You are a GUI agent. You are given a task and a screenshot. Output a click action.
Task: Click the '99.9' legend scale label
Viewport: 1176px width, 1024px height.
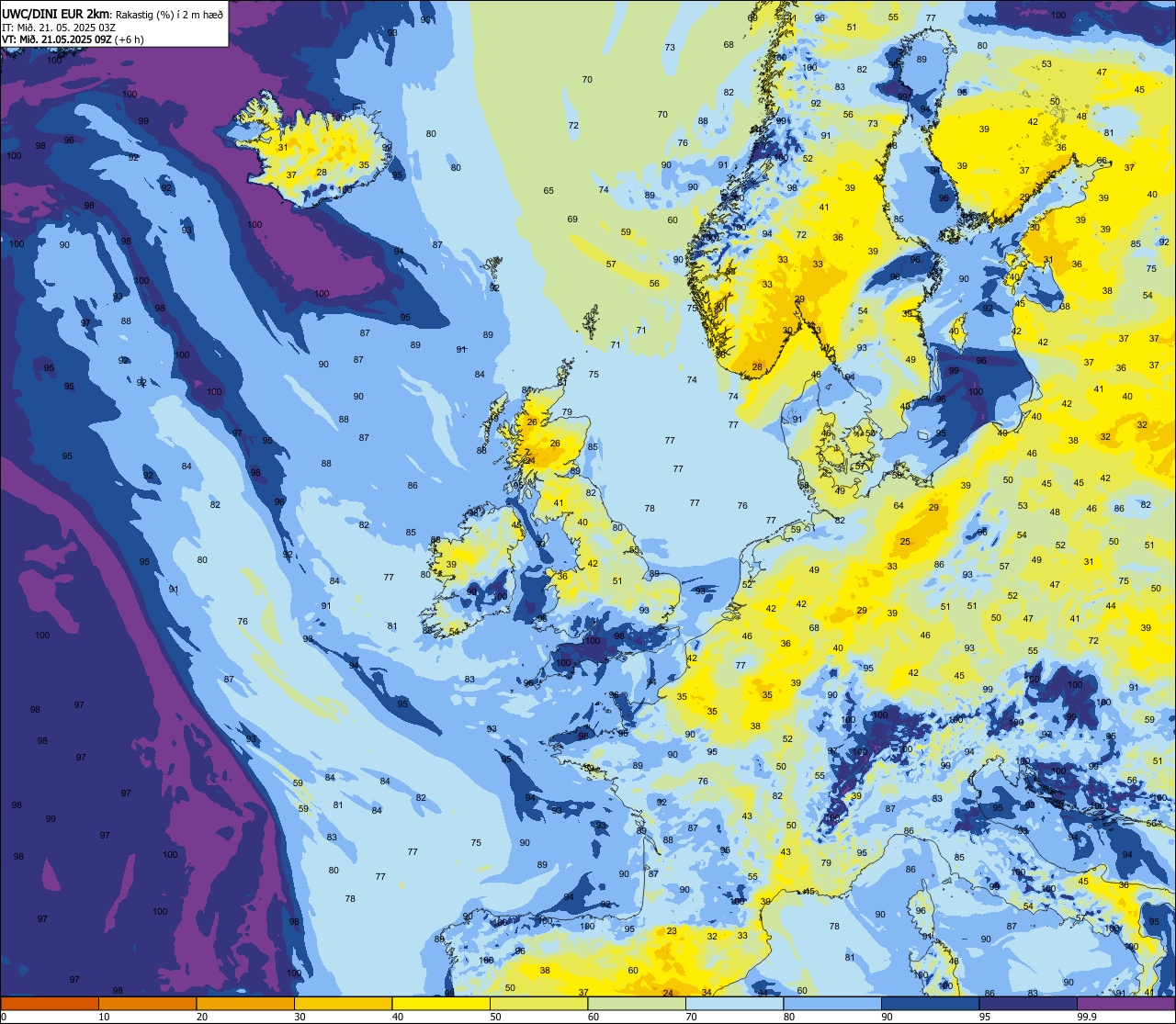tap(1086, 1017)
